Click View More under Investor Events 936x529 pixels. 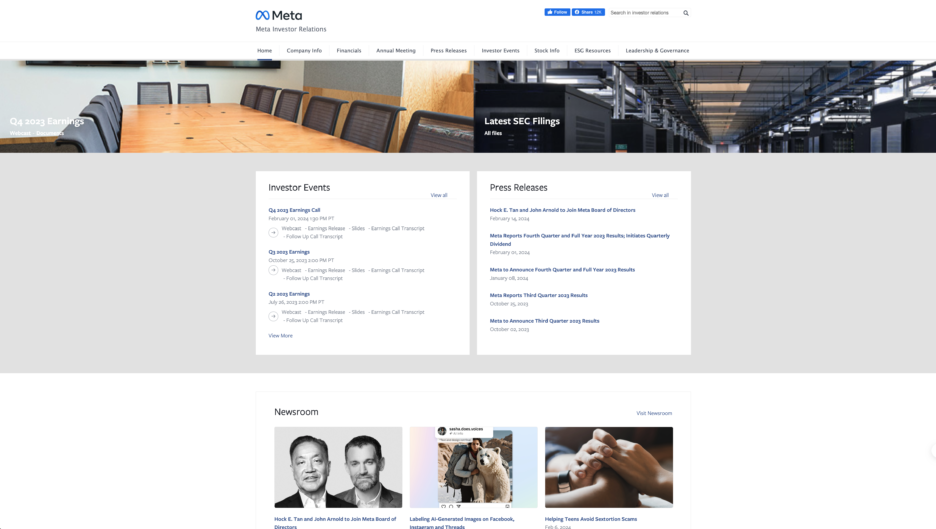pyautogui.click(x=281, y=336)
